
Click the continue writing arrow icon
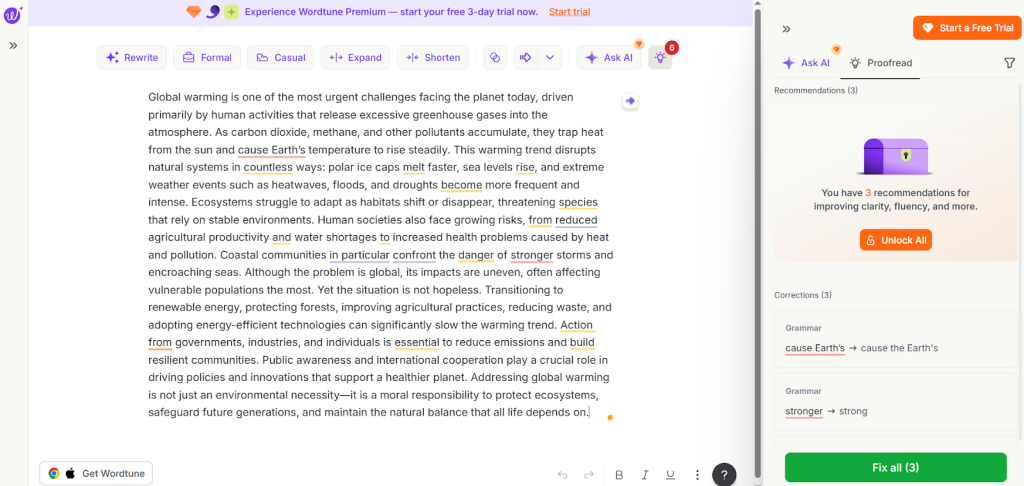tap(526, 57)
